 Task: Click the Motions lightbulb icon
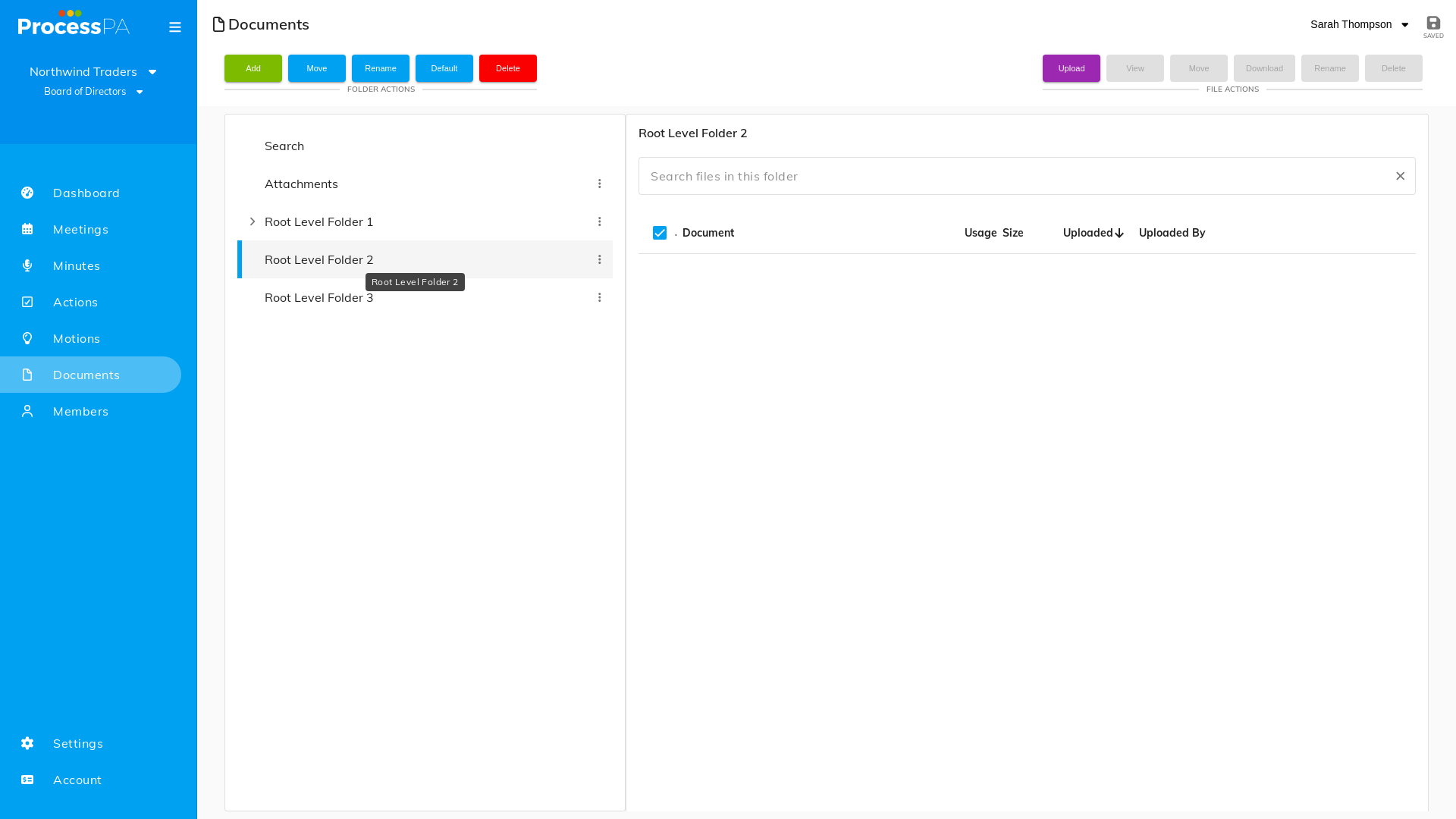27,338
